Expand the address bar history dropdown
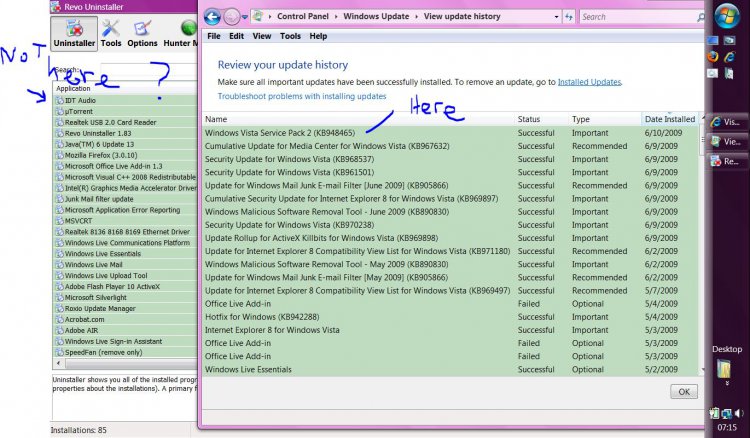 click(556, 17)
